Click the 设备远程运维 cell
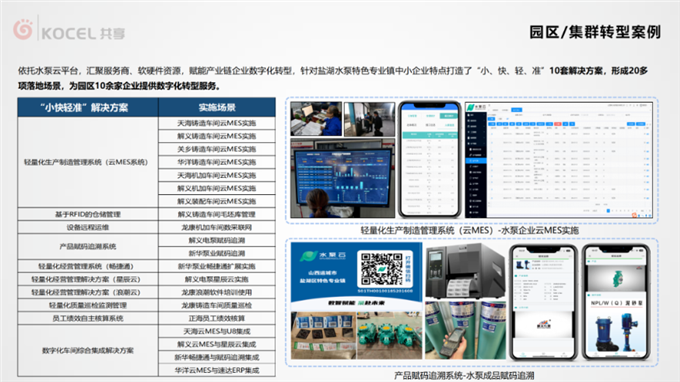This screenshot has height=382, width=680. [88, 227]
